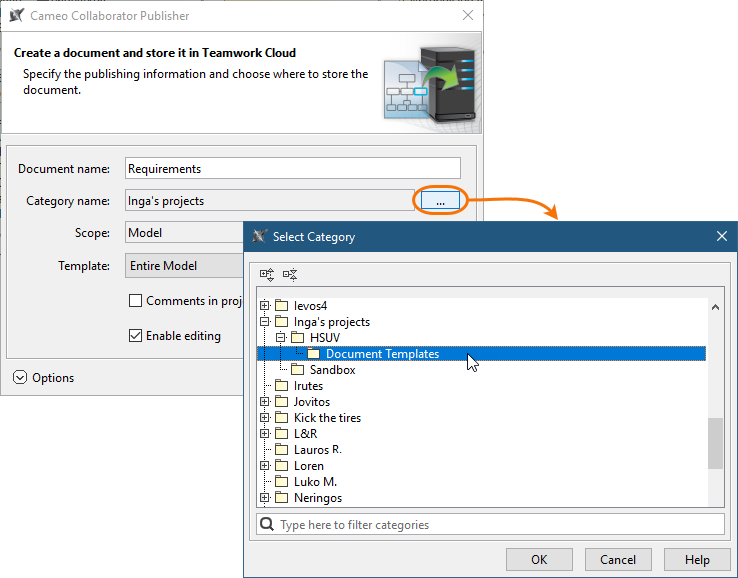This screenshot has width=738, height=578.
Task: Click the Sandbox folder icon
Action: 297,369
